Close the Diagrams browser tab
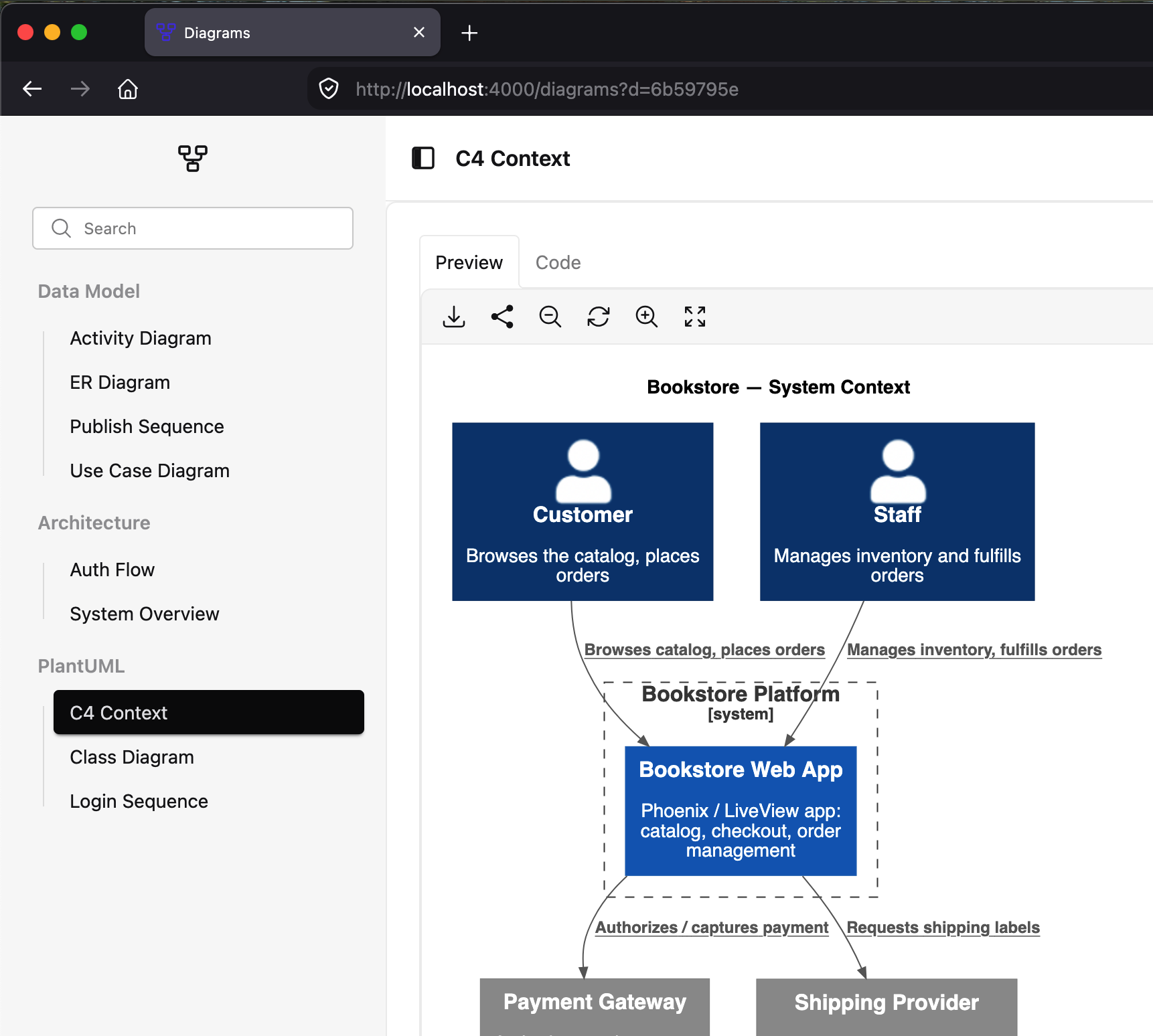1153x1036 pixels. 419,32
